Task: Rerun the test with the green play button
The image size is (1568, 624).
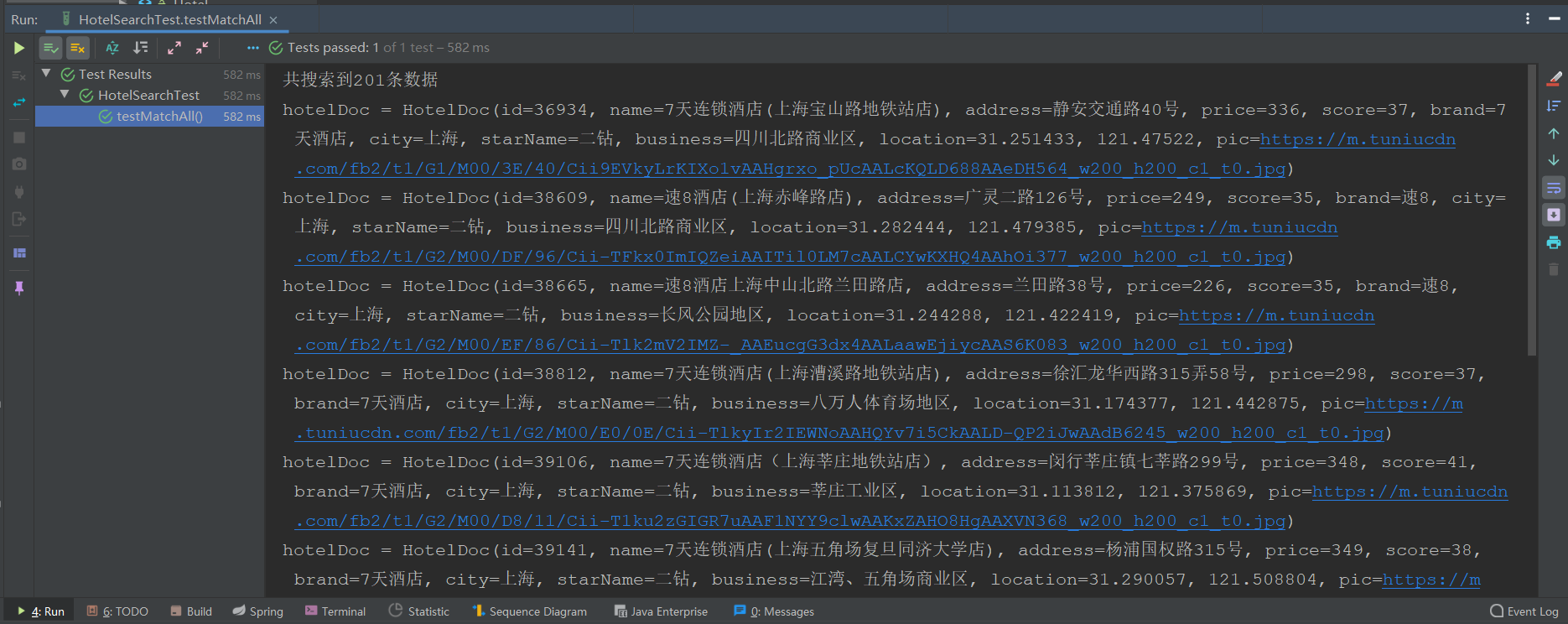Action: tap(18, 48)
